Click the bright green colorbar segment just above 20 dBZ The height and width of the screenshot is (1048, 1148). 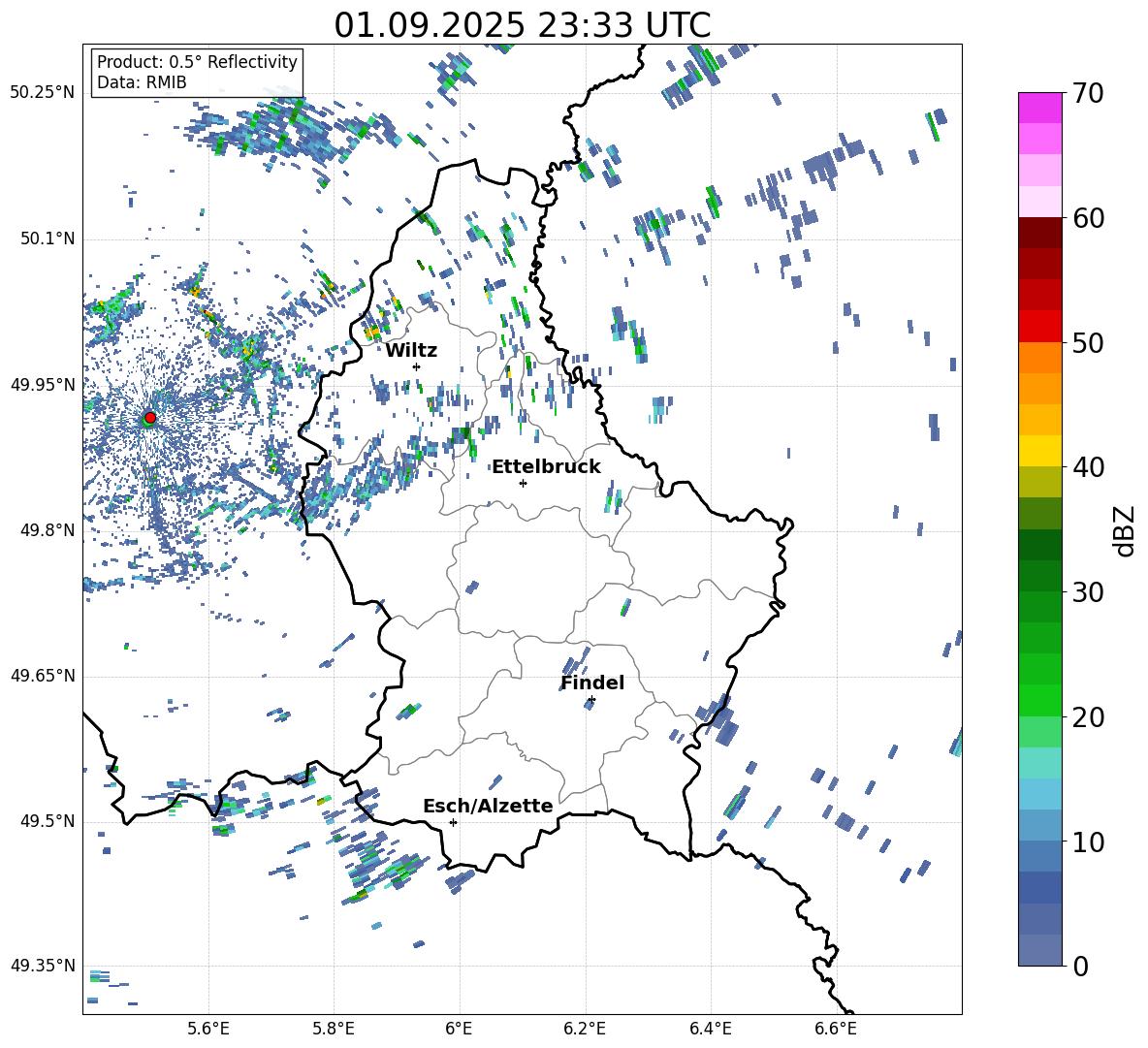[x=1040, y=700]
